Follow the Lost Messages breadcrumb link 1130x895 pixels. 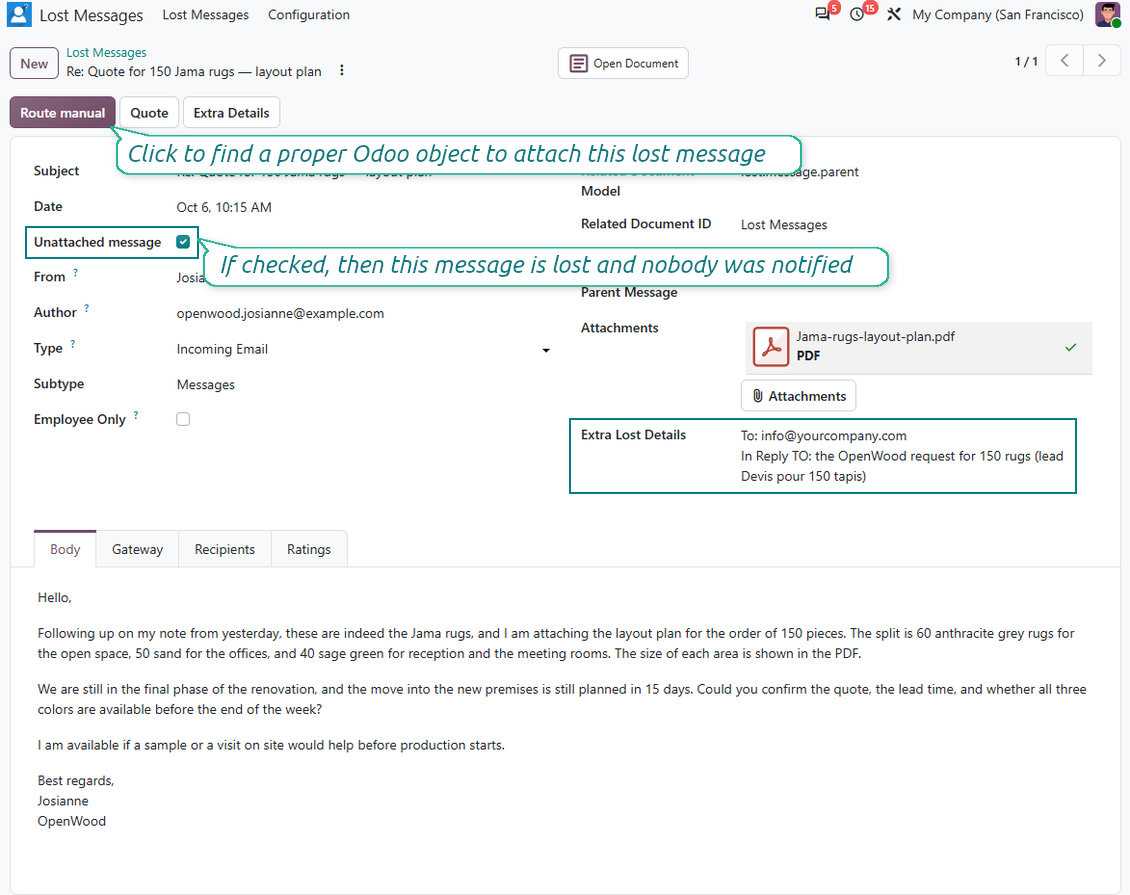[106, 53]
